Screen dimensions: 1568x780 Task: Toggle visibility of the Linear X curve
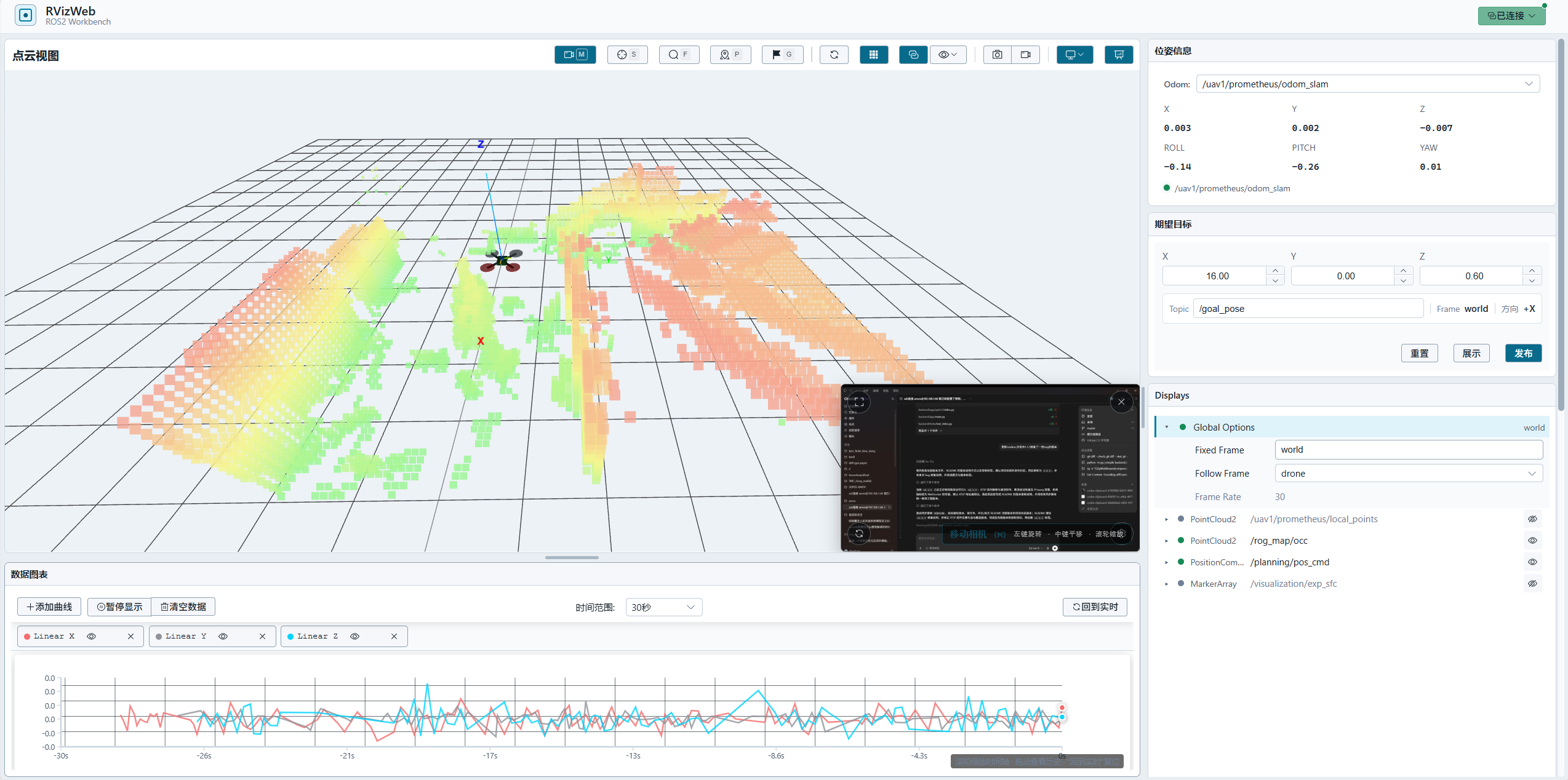point(91,636)
